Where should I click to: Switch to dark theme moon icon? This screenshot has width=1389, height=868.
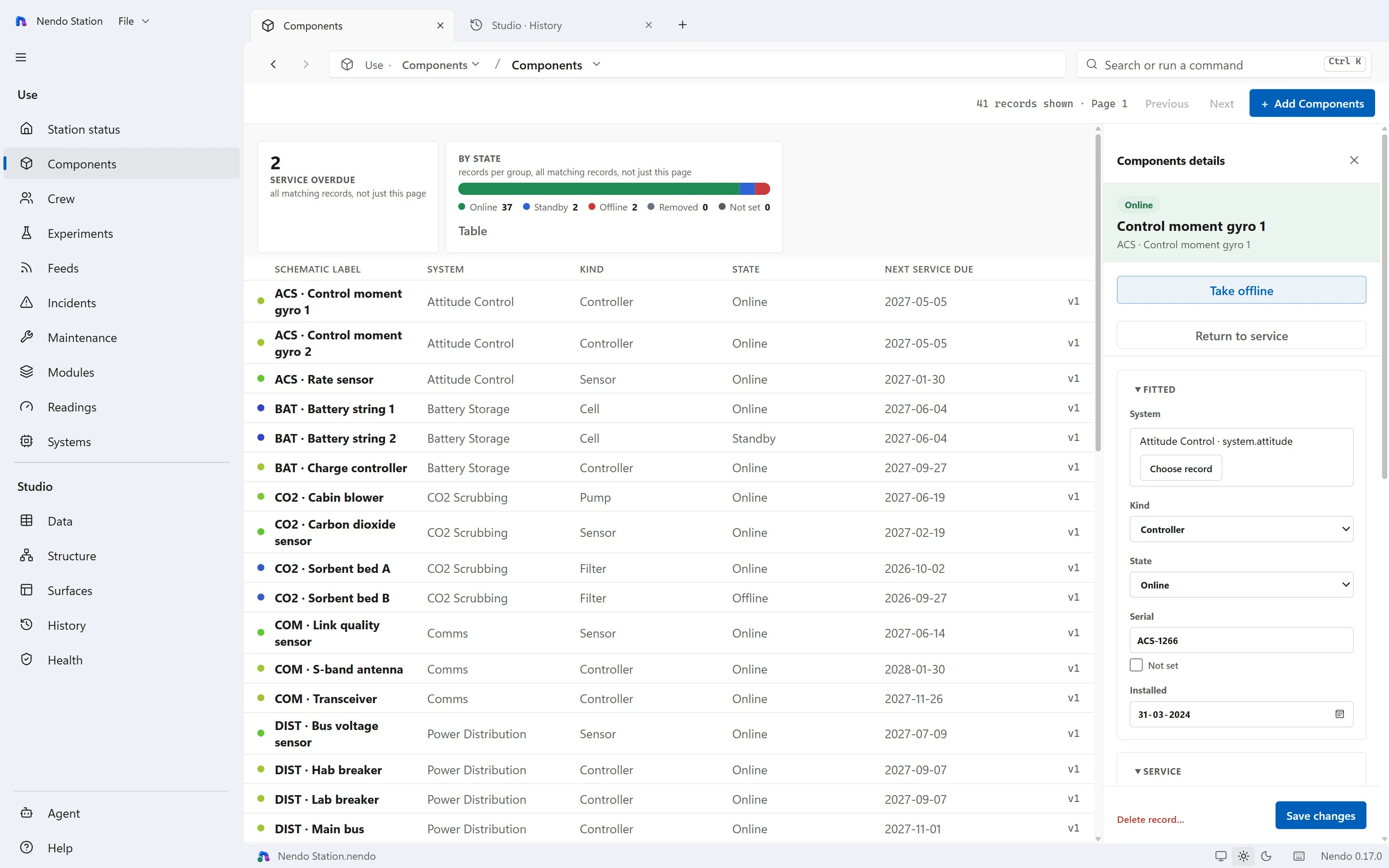coord(1266,856)
